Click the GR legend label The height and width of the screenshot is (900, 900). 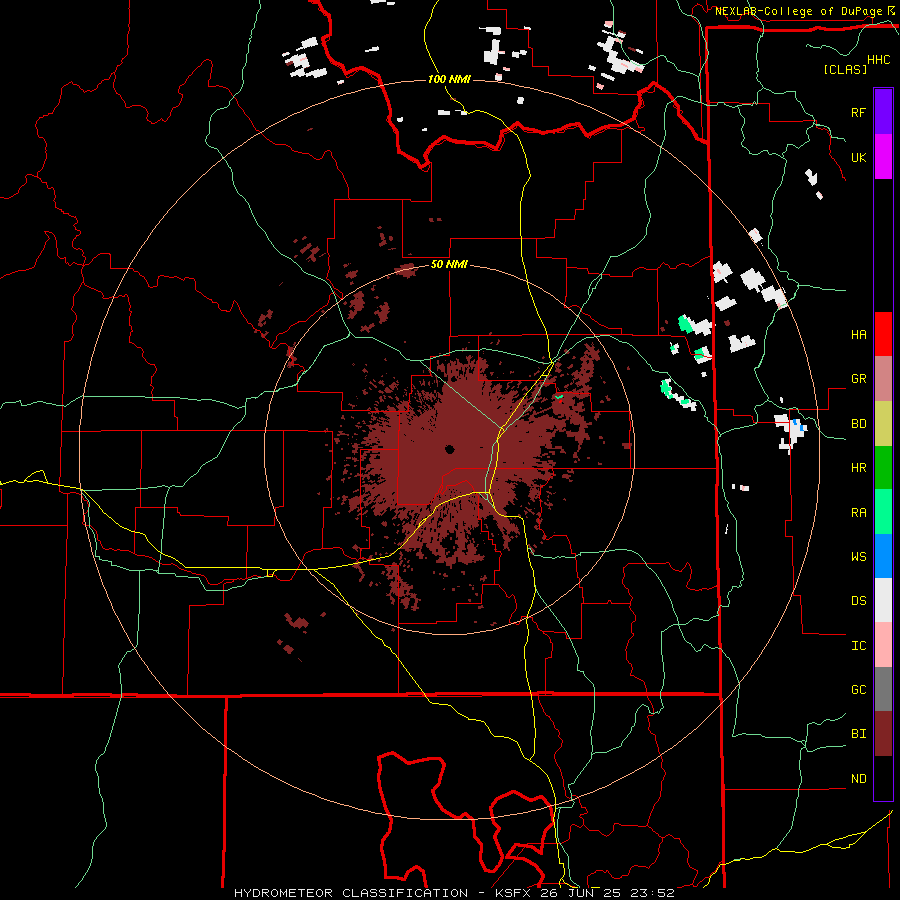(x=858, y=379)
